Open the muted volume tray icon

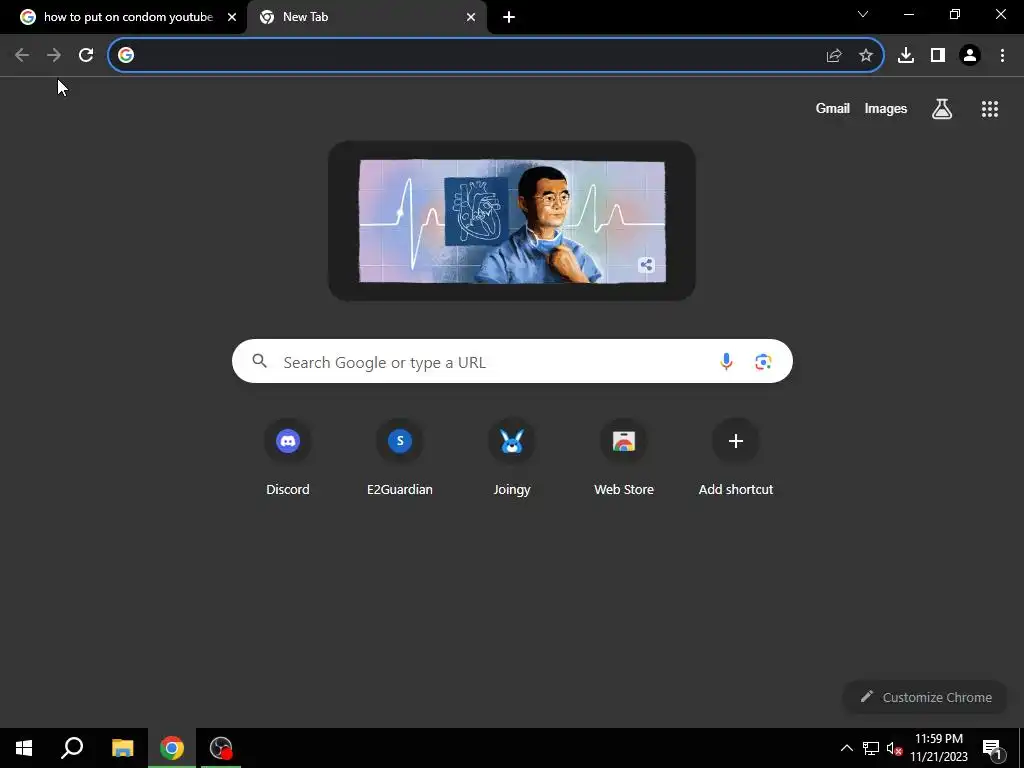[895, 748]
